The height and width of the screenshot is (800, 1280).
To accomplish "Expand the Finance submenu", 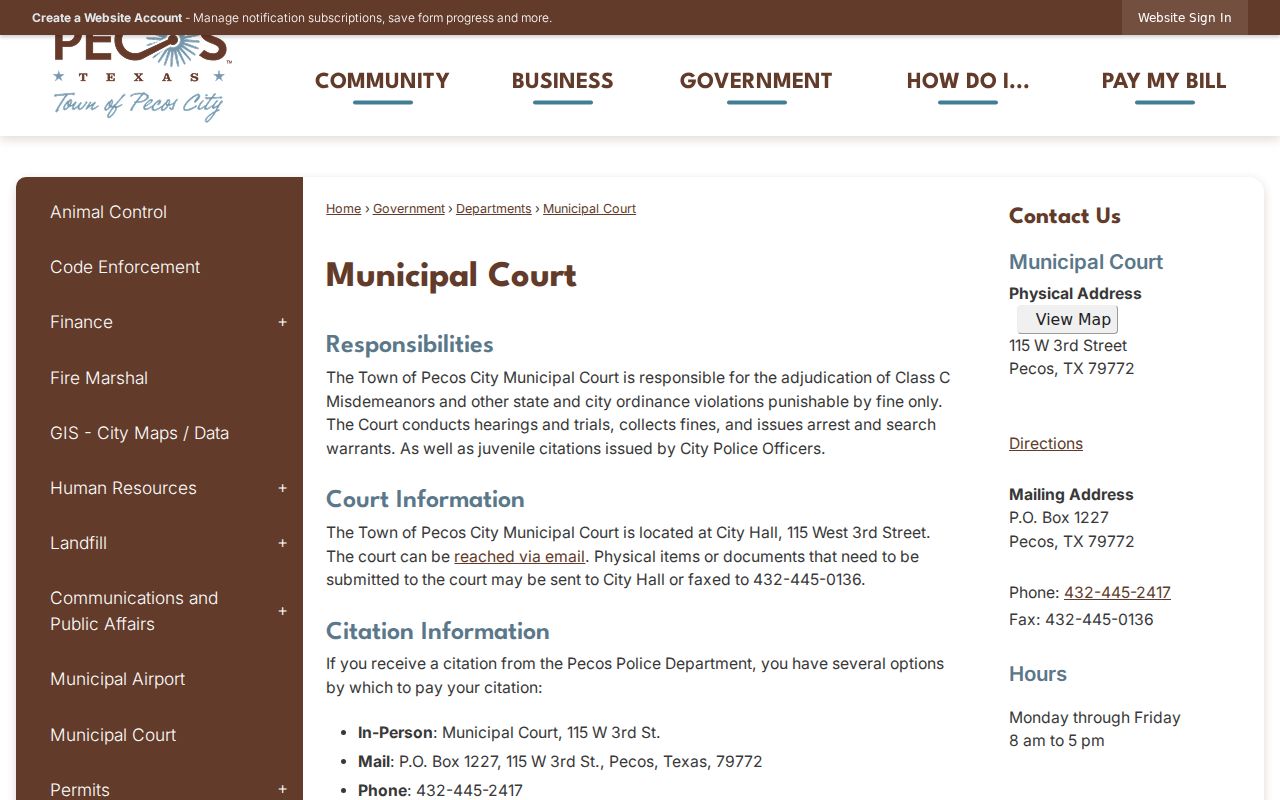I will tap(282, 322).
